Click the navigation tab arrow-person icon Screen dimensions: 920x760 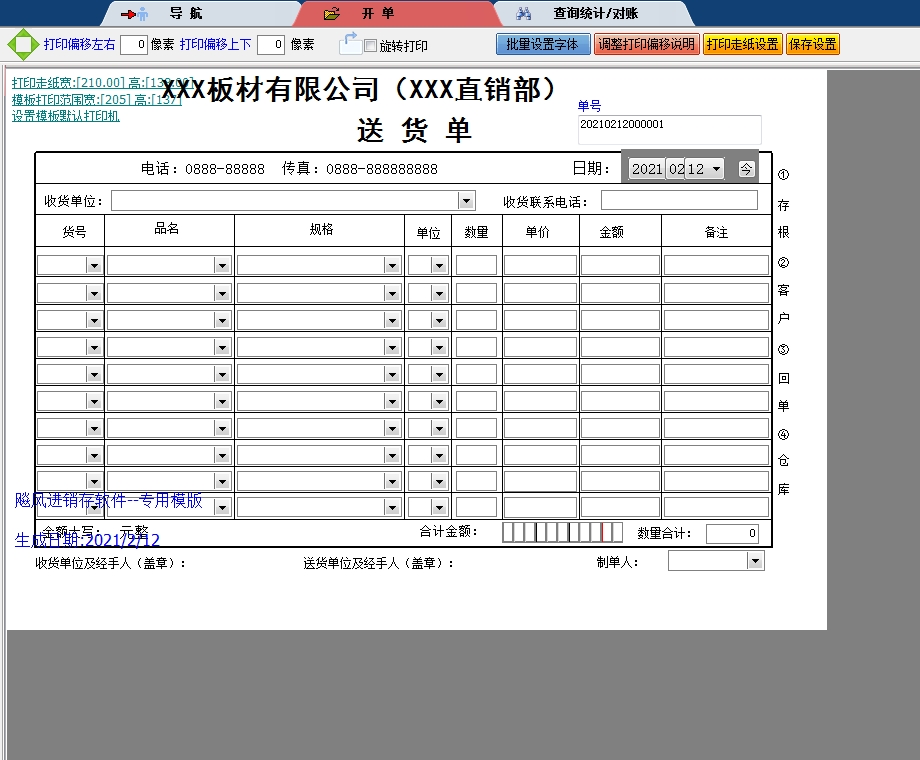point(134,14)
